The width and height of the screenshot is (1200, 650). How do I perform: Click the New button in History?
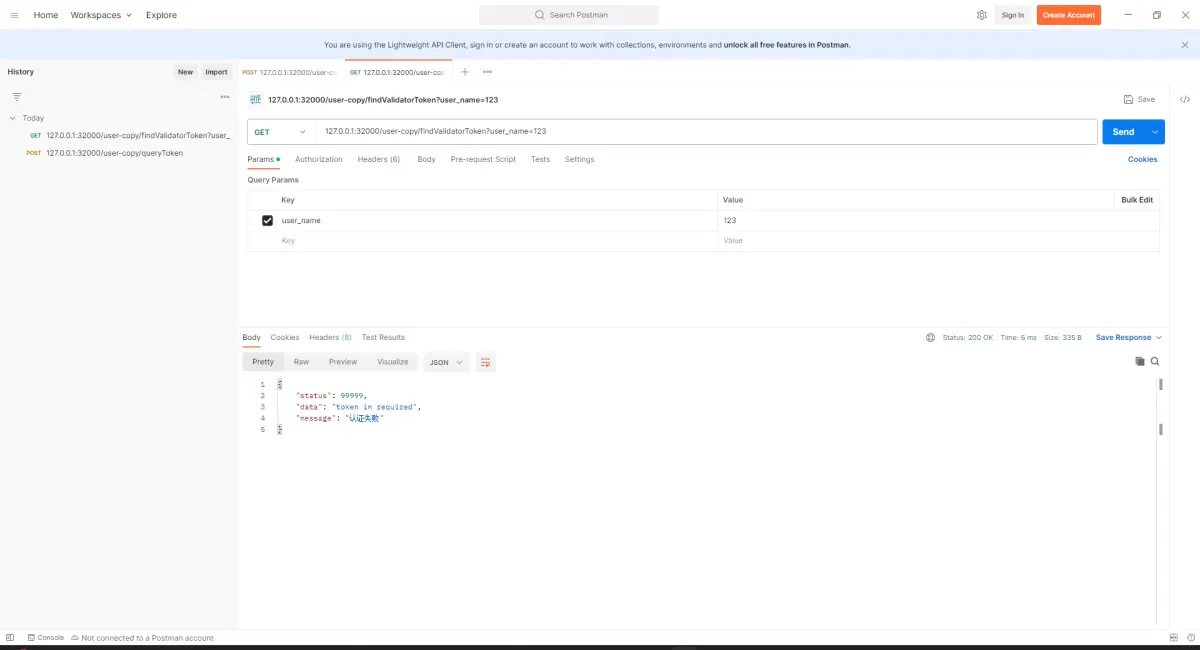[185, 72]
